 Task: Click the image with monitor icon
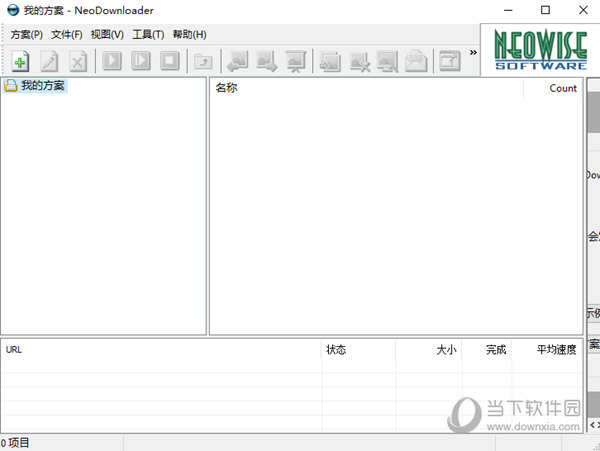pyautogui.click(x=388, y=61)
